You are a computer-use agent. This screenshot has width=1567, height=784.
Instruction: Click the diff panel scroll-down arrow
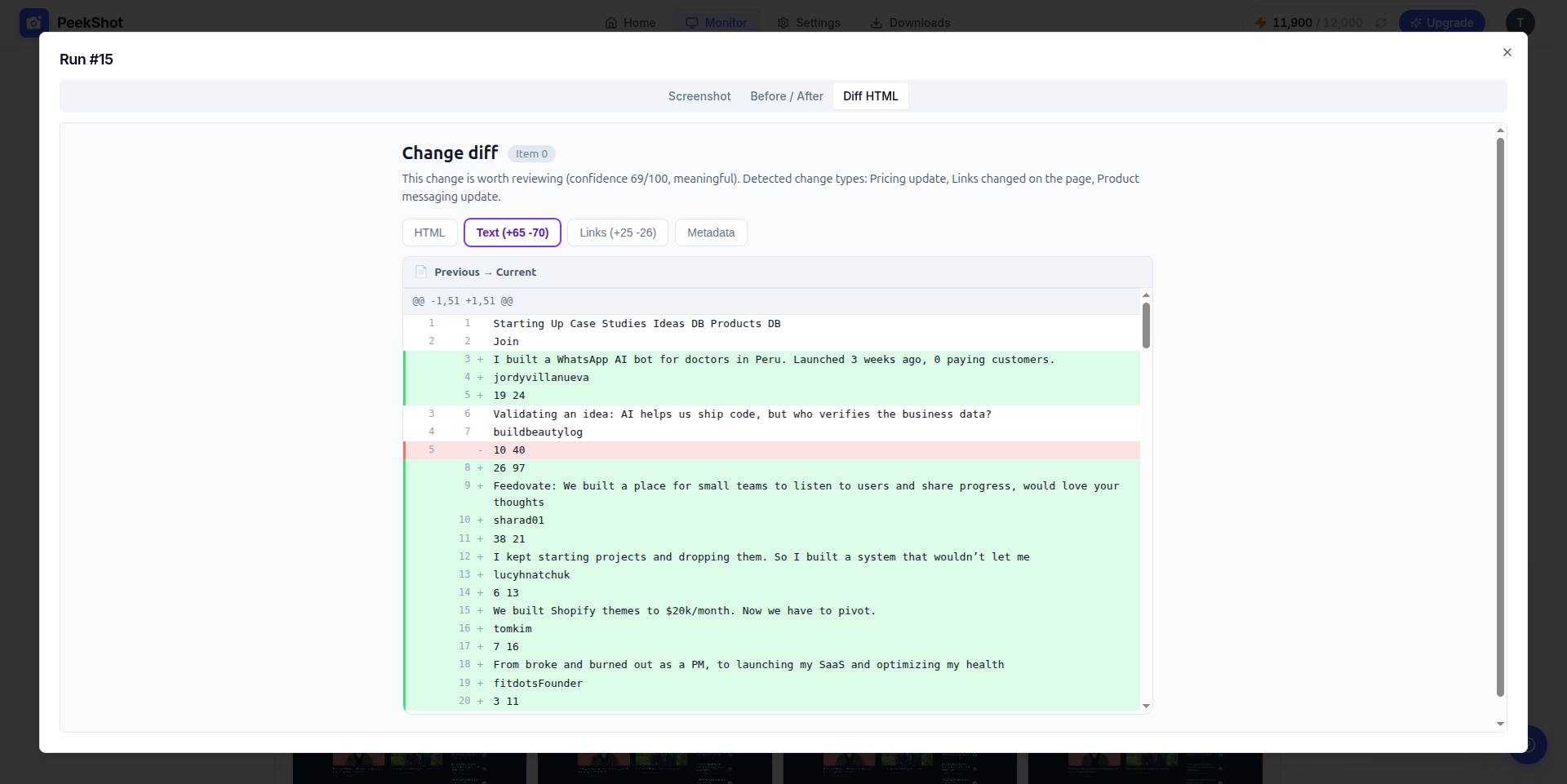[1146, 706]
